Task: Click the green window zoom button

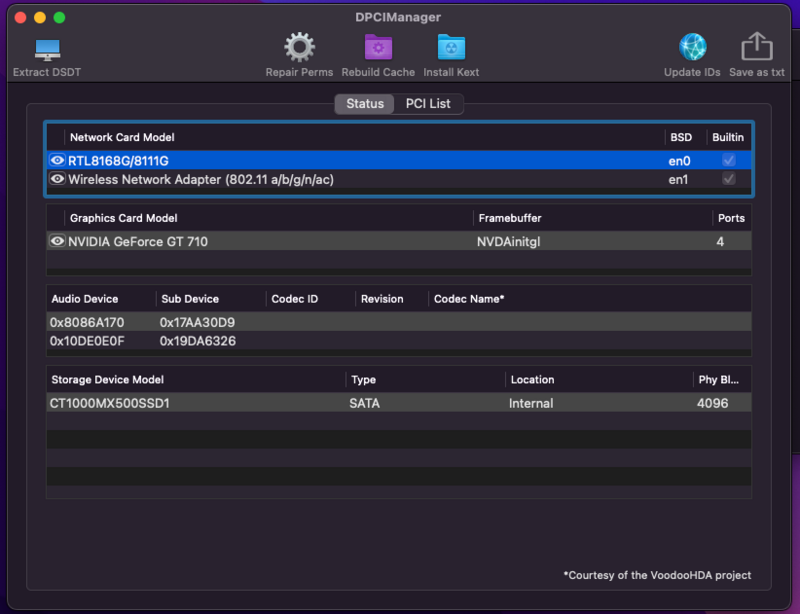Action: (59, 17)
